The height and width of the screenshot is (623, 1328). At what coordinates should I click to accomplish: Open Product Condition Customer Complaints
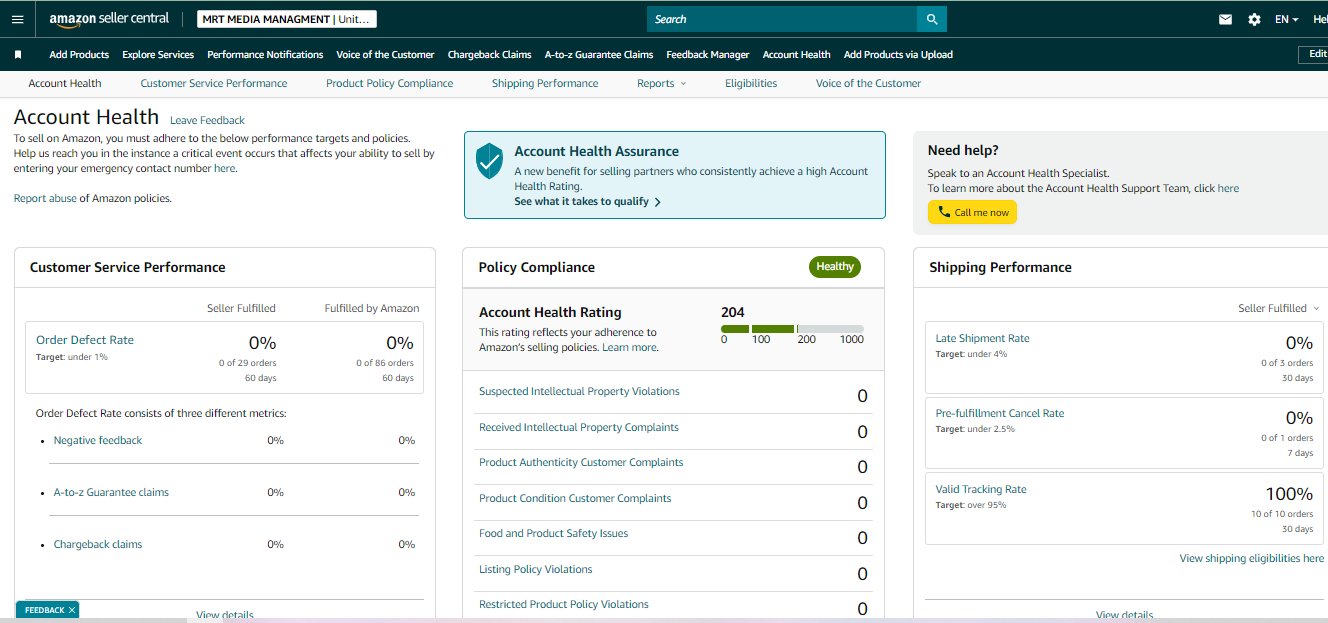[575, 498]
